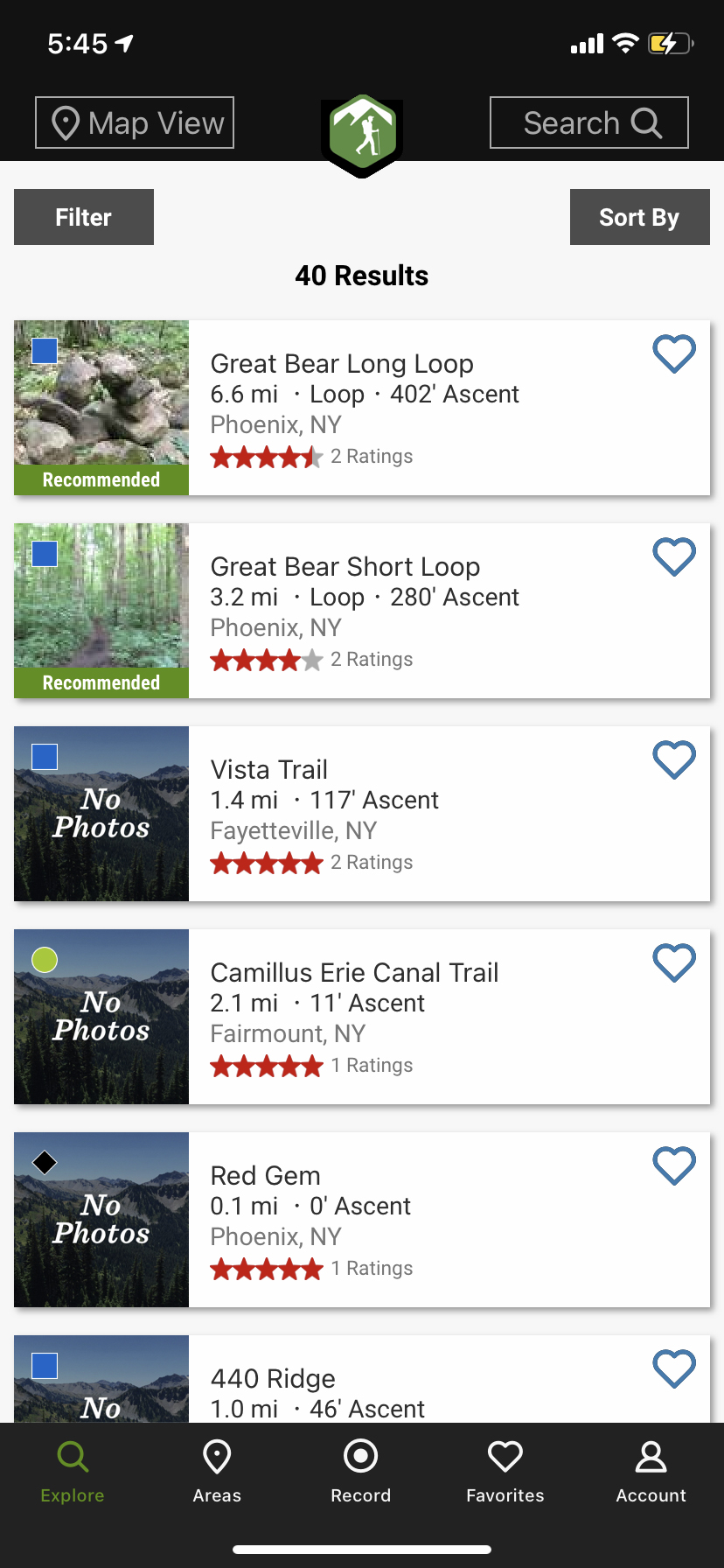The image size is (724, 1568).
Task: Select the Explore tab
Action: tap(73, 1472)
